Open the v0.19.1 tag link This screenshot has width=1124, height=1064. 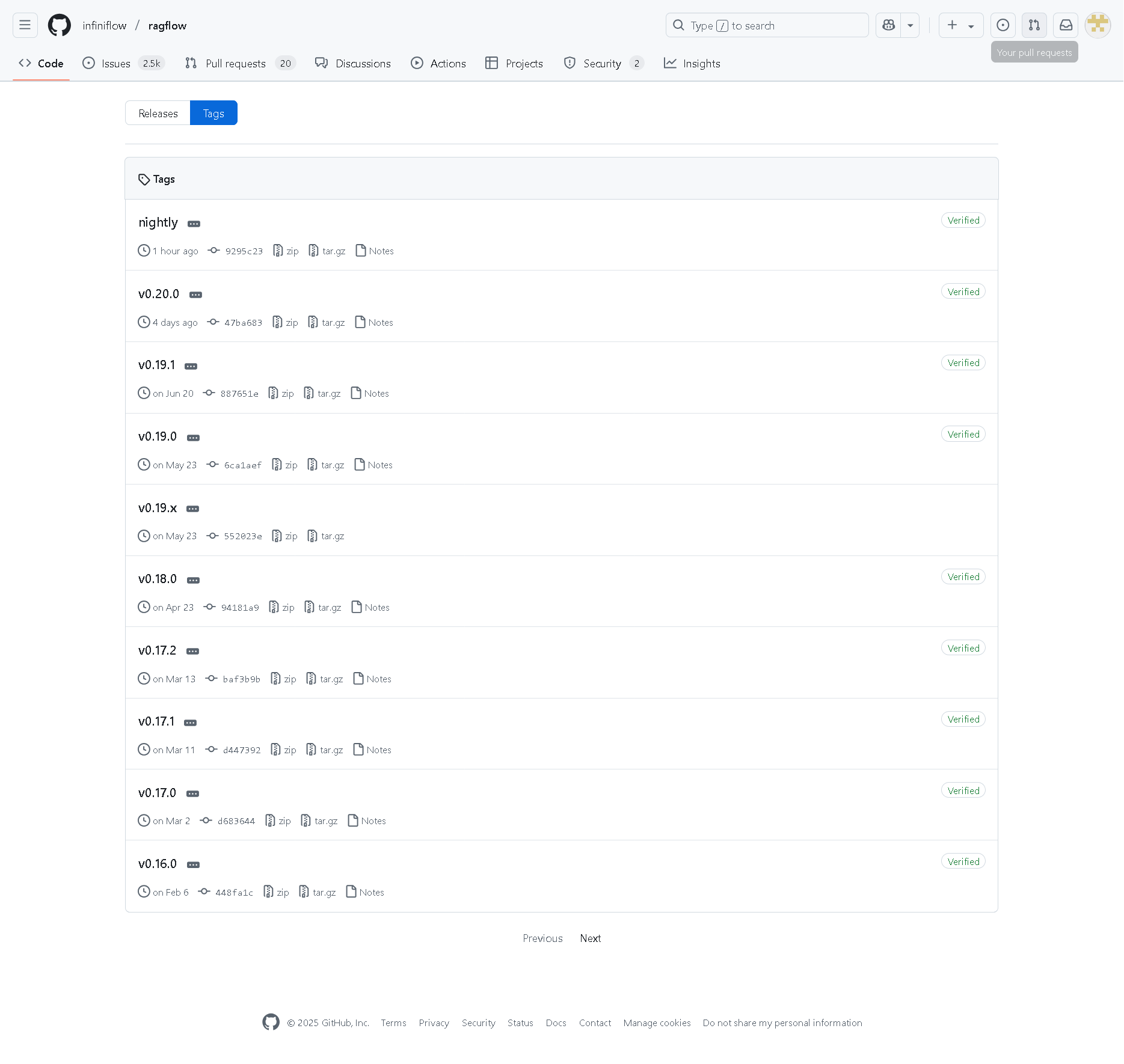(157, 365)
